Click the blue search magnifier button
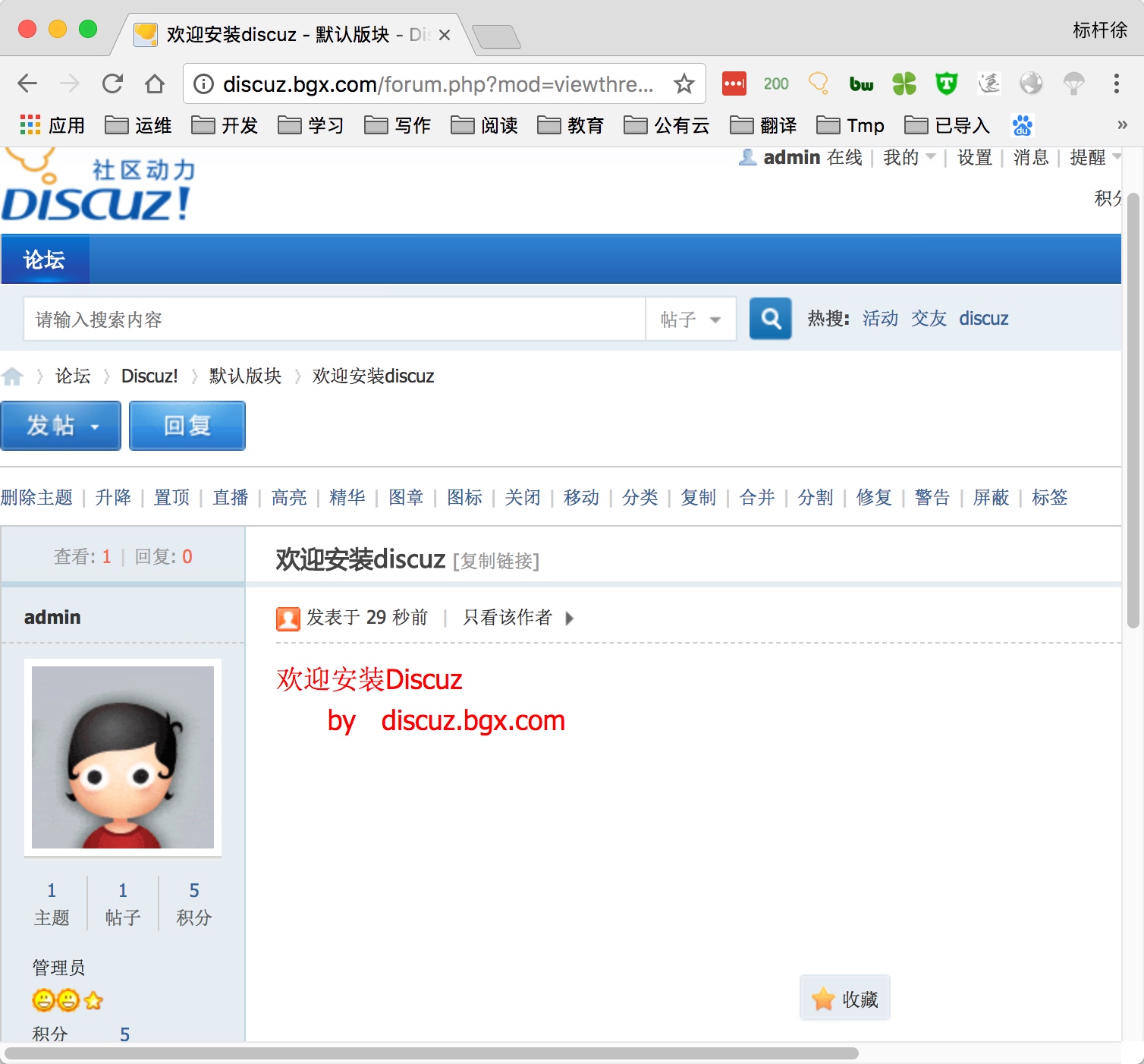 pos(771,319)
